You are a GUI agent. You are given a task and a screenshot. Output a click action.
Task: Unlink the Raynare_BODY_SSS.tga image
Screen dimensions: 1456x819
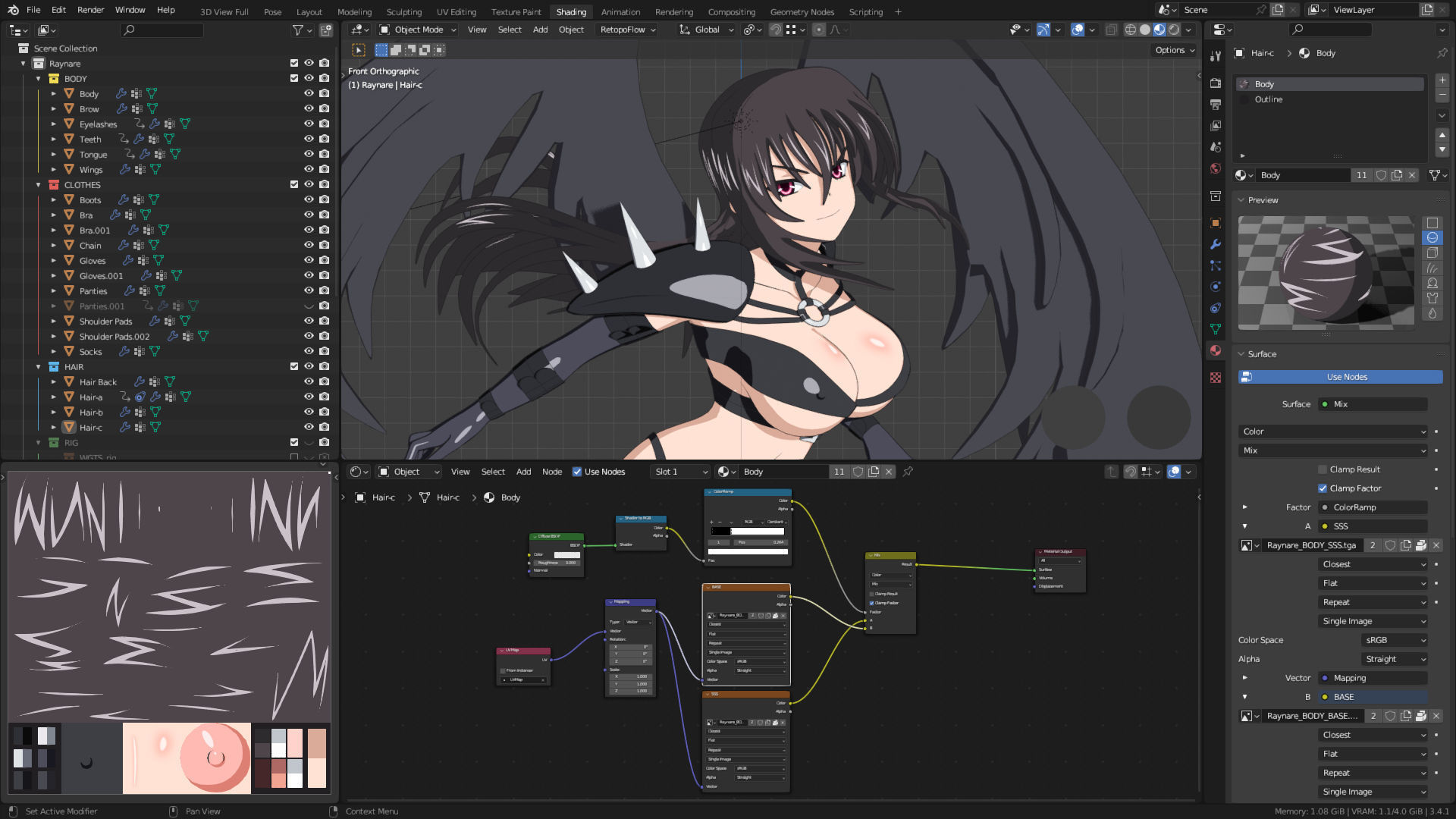[x=1436, y=545]
